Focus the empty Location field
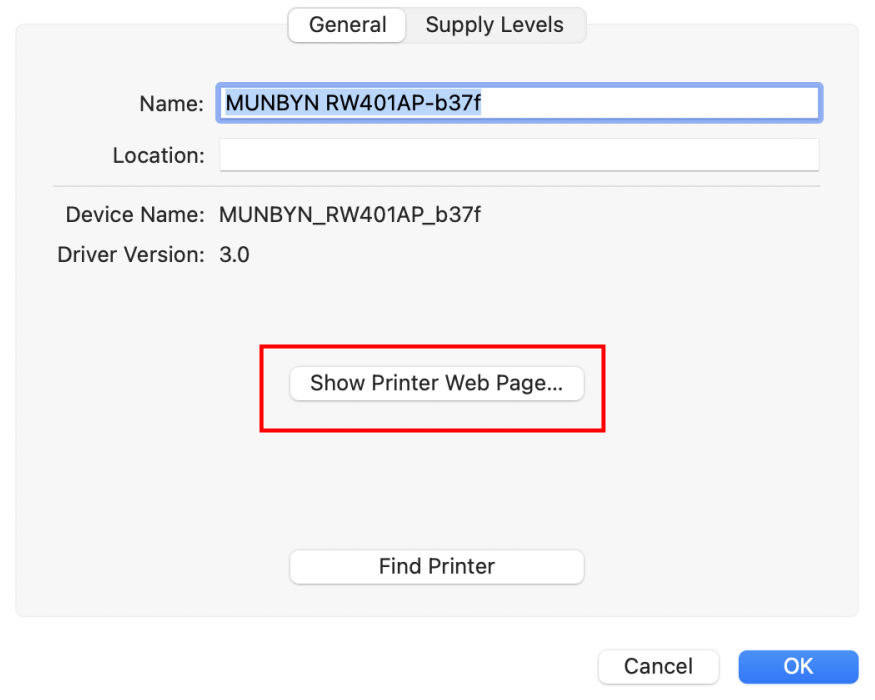The width and height of the screenshot is (875, 700). [519, 155]
